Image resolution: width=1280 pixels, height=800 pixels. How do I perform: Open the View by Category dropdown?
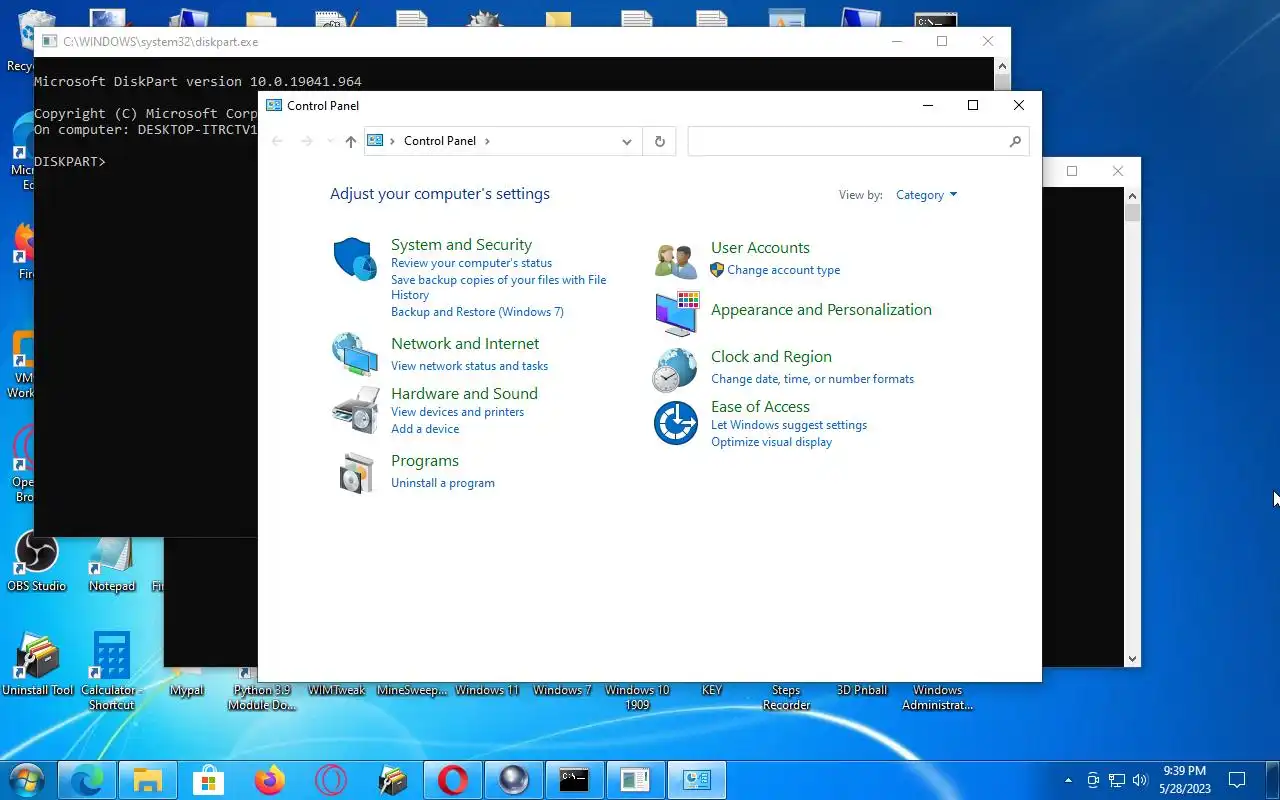click(926, 195)
